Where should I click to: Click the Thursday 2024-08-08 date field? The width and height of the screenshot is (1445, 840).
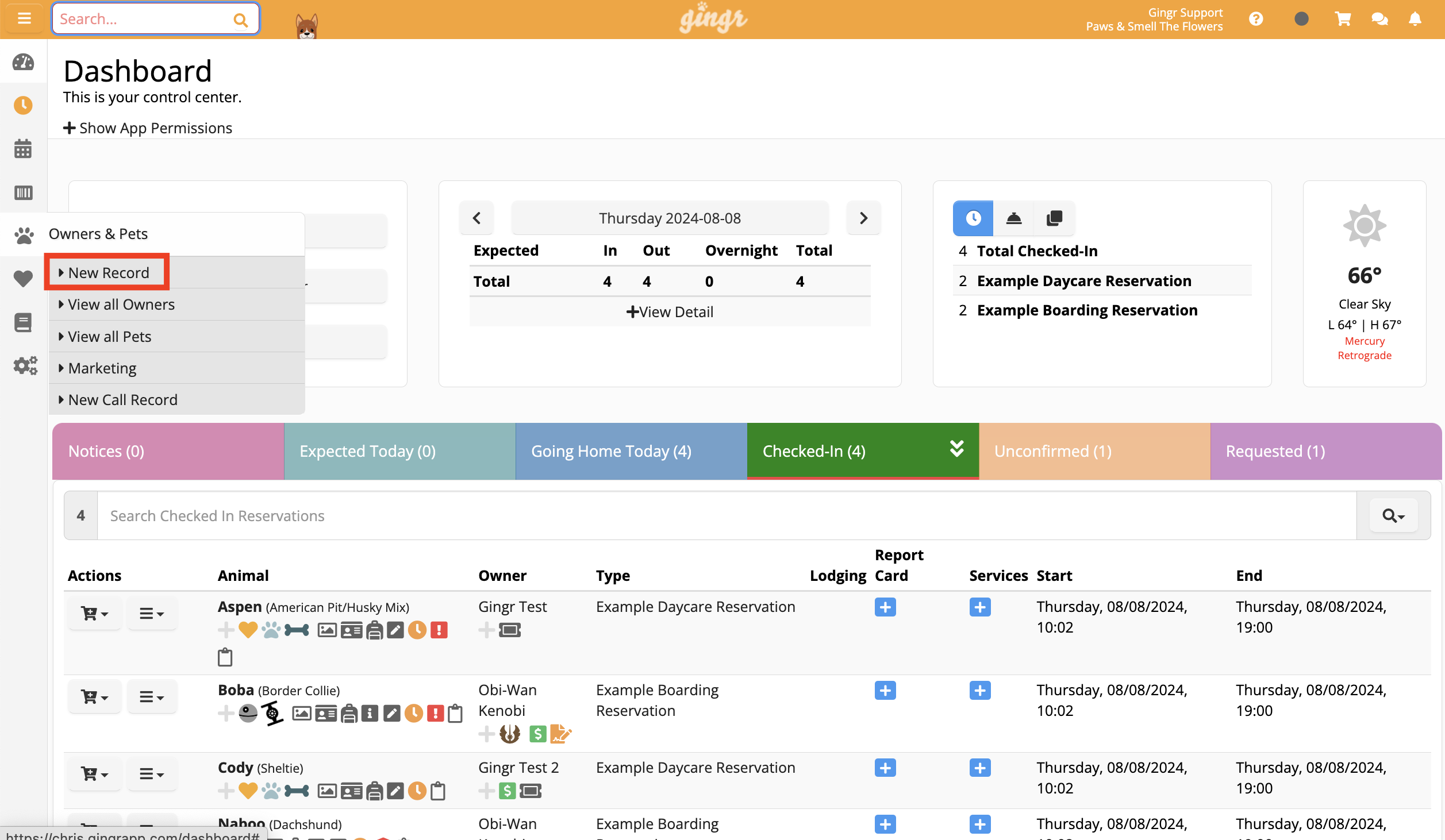point(670,218)
